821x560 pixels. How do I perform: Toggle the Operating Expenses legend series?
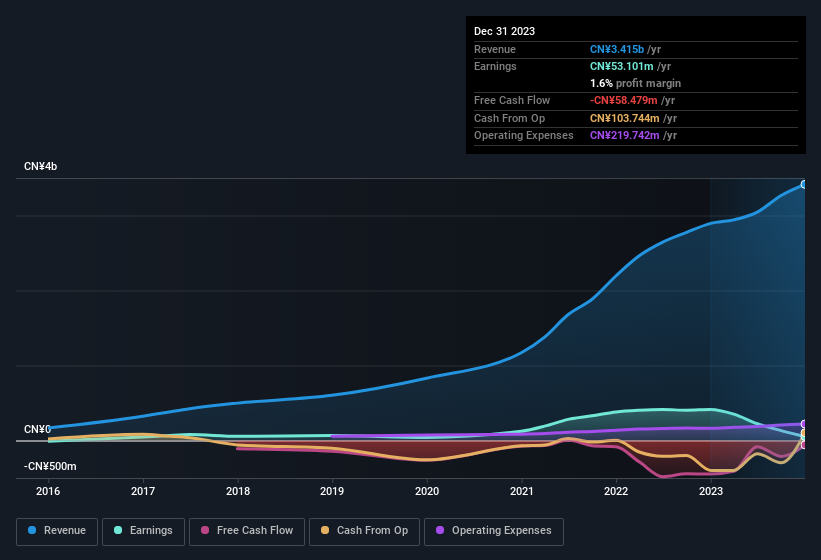494,531
